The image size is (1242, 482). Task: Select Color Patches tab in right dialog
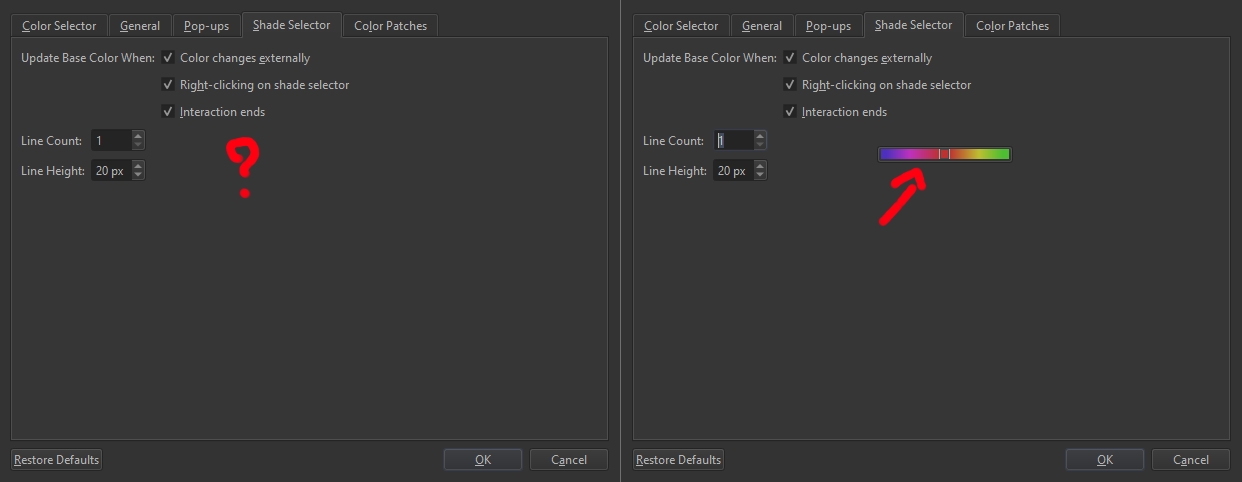pyautogui.click(x=1013, y=26)
